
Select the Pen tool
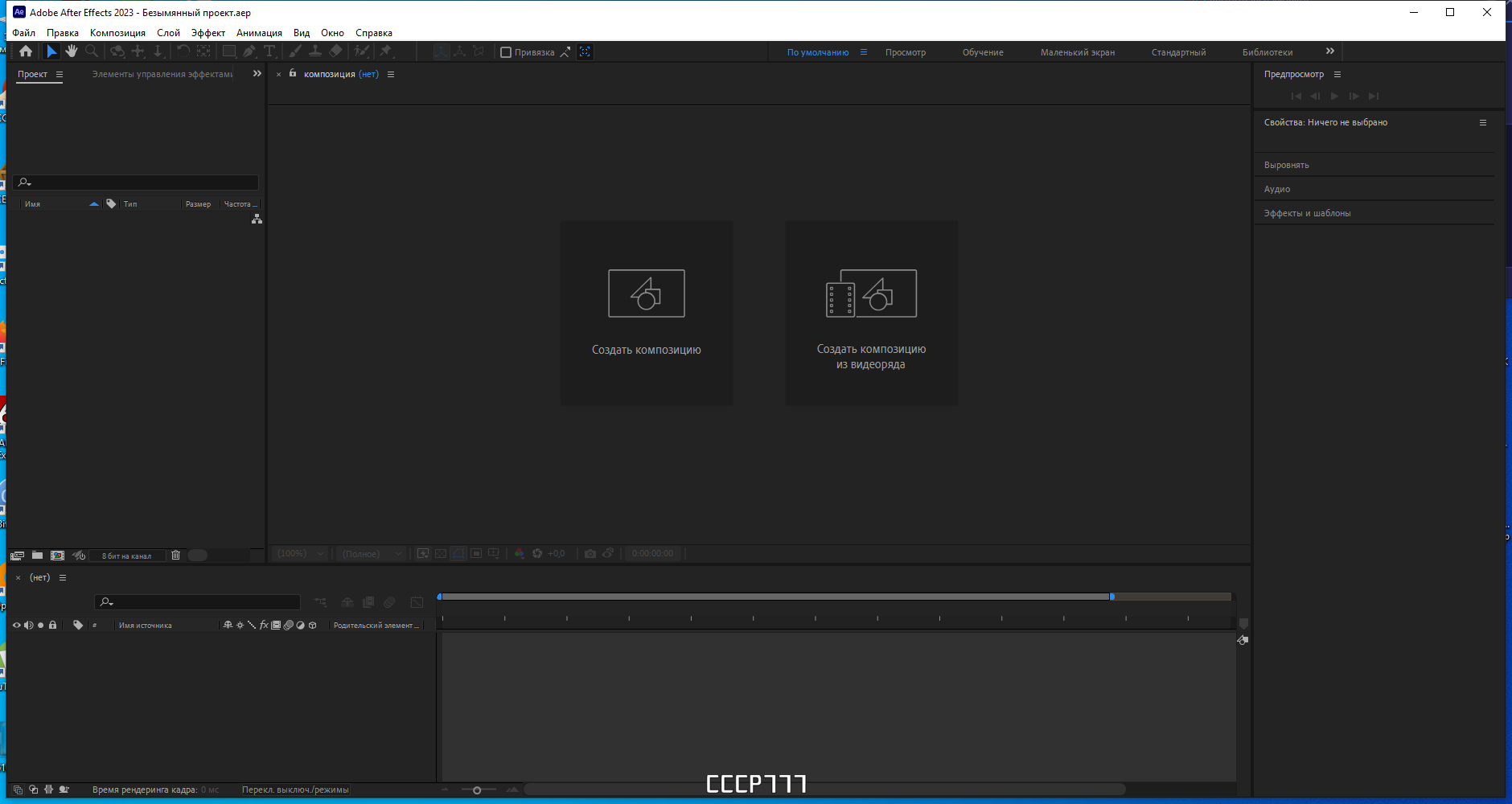point(249,51)
